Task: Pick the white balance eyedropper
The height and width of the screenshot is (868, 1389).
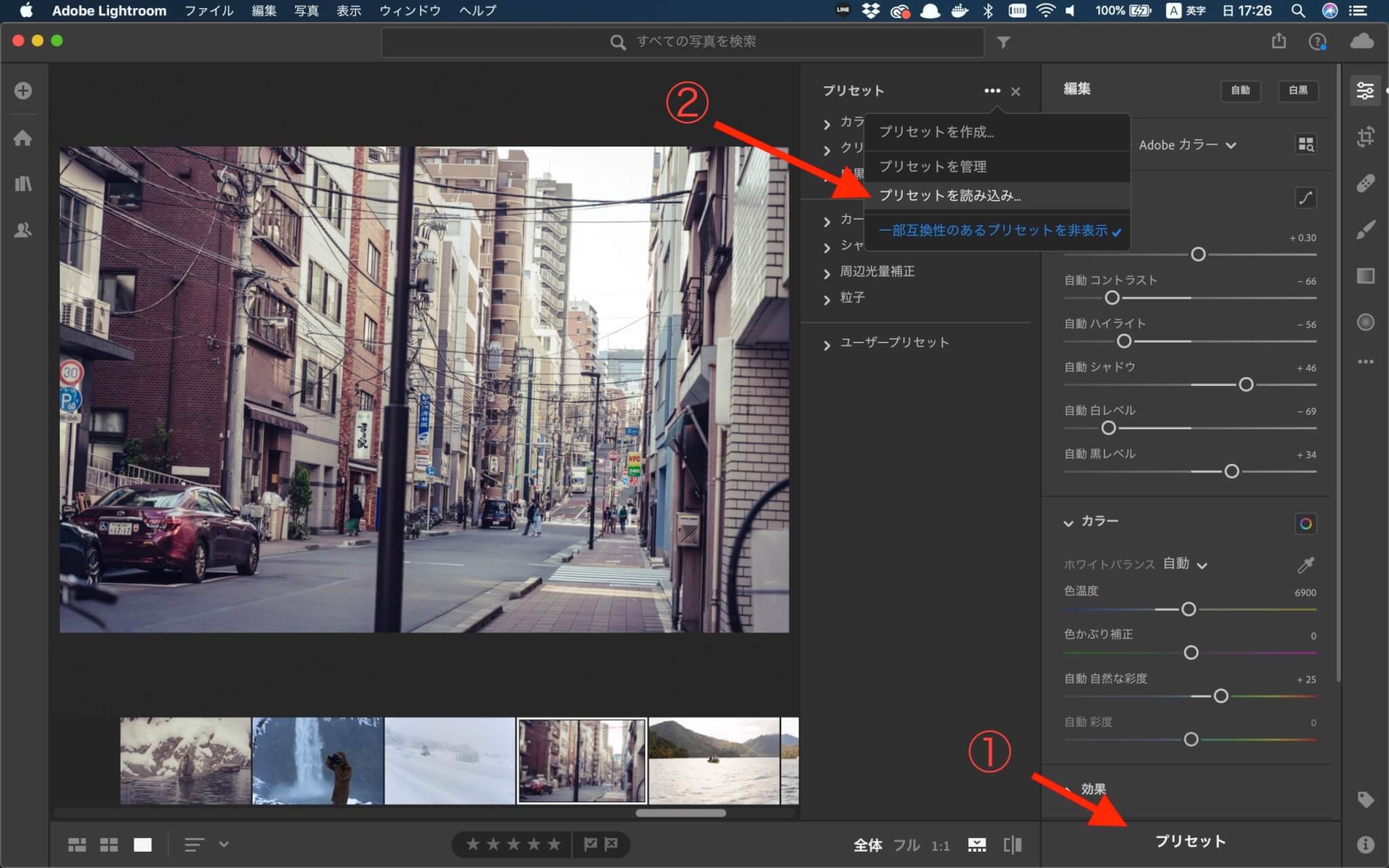Action: pos(1306,564)
